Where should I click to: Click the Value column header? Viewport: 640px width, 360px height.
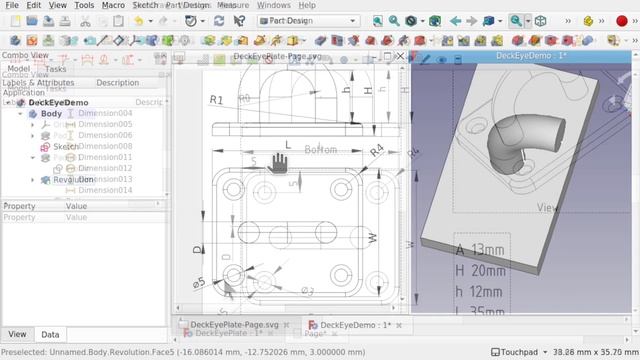(x=76, y=206)
